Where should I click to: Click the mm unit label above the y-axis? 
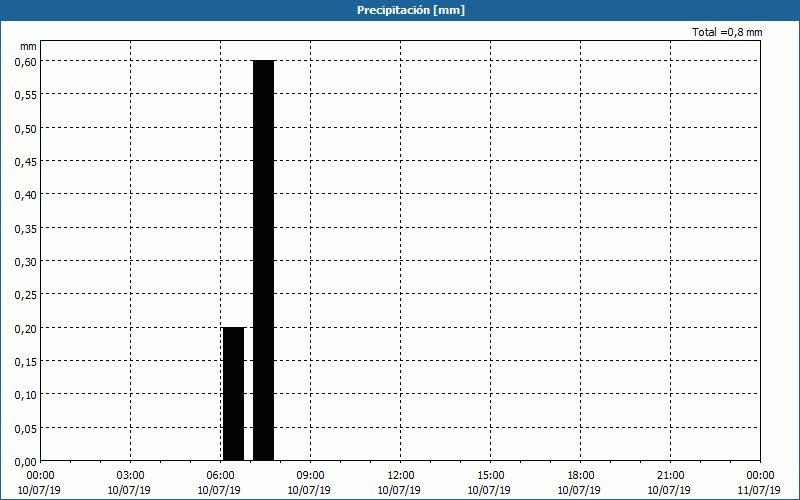pyautogui.click(x=28, y=46)
